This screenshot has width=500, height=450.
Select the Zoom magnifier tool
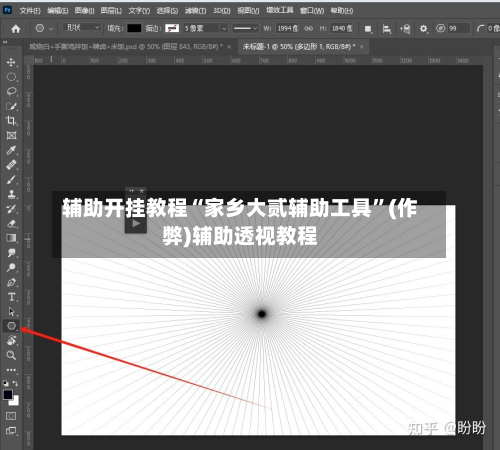[x=11, y=355]
